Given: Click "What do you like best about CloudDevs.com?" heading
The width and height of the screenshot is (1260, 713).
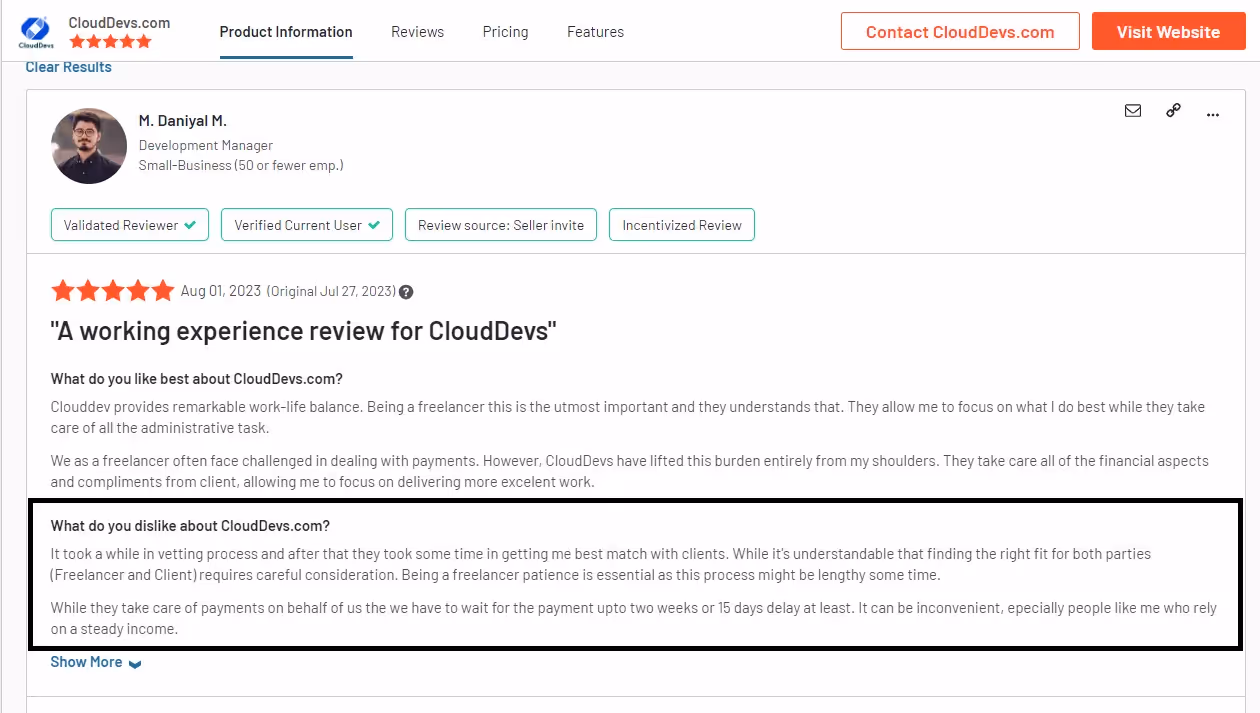Looking at the screenshot, I should tap(197, 379).
